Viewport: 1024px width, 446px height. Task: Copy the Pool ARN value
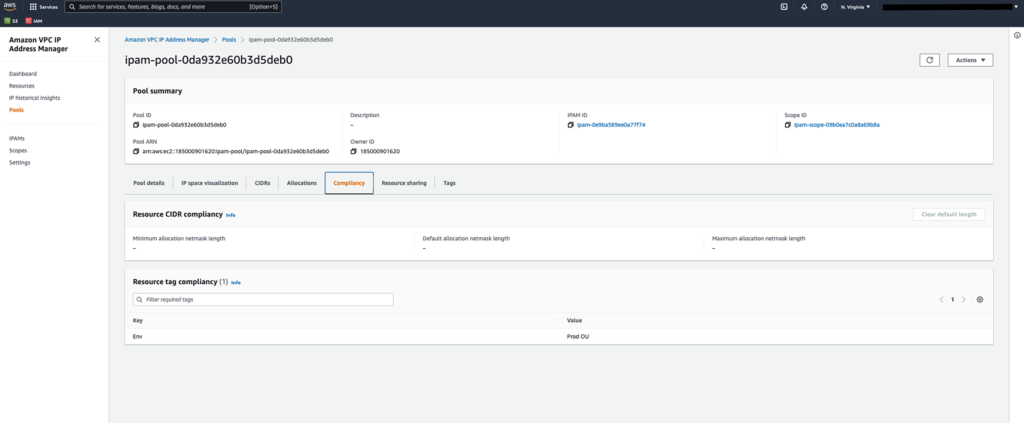[136, 151]
